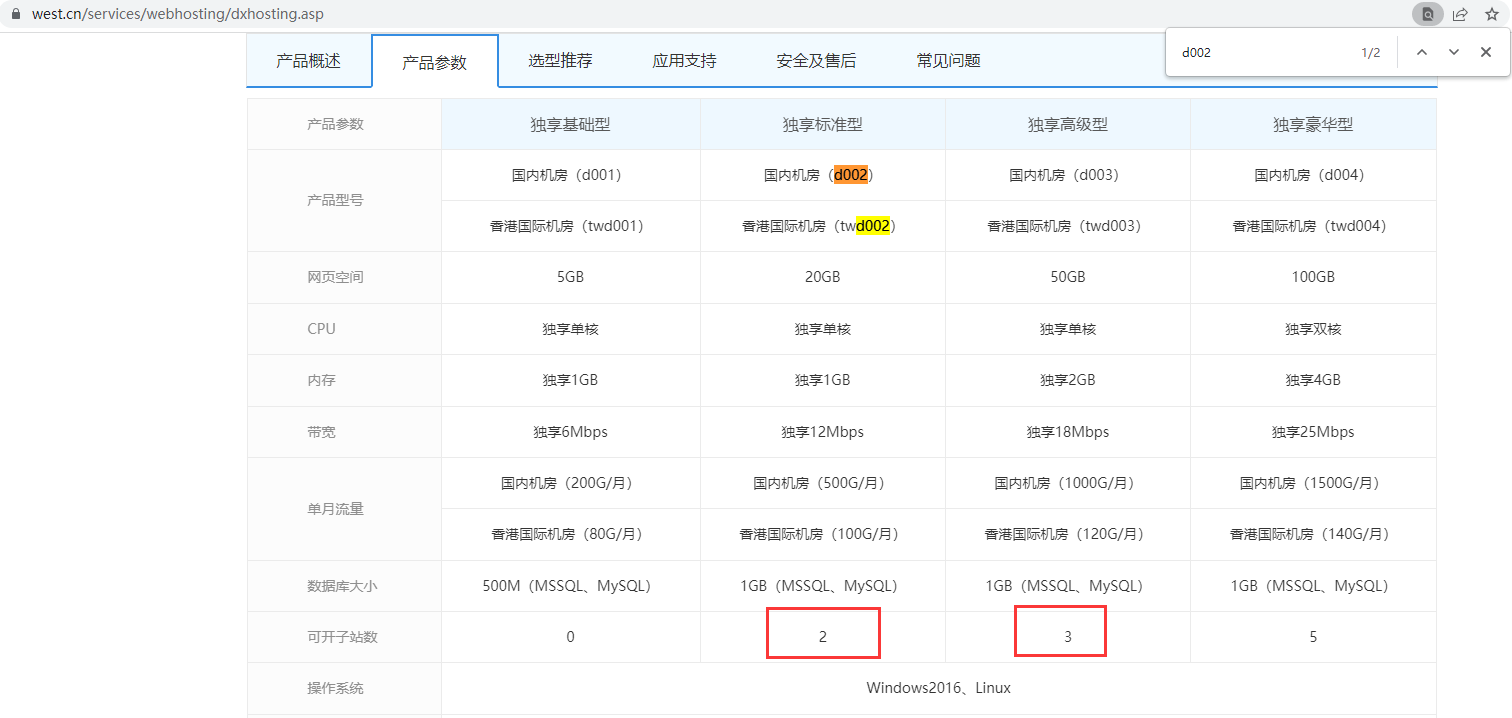Switch to the 产品概述 tab
This screenshot has width=1512, height=718.
point(309,61)
